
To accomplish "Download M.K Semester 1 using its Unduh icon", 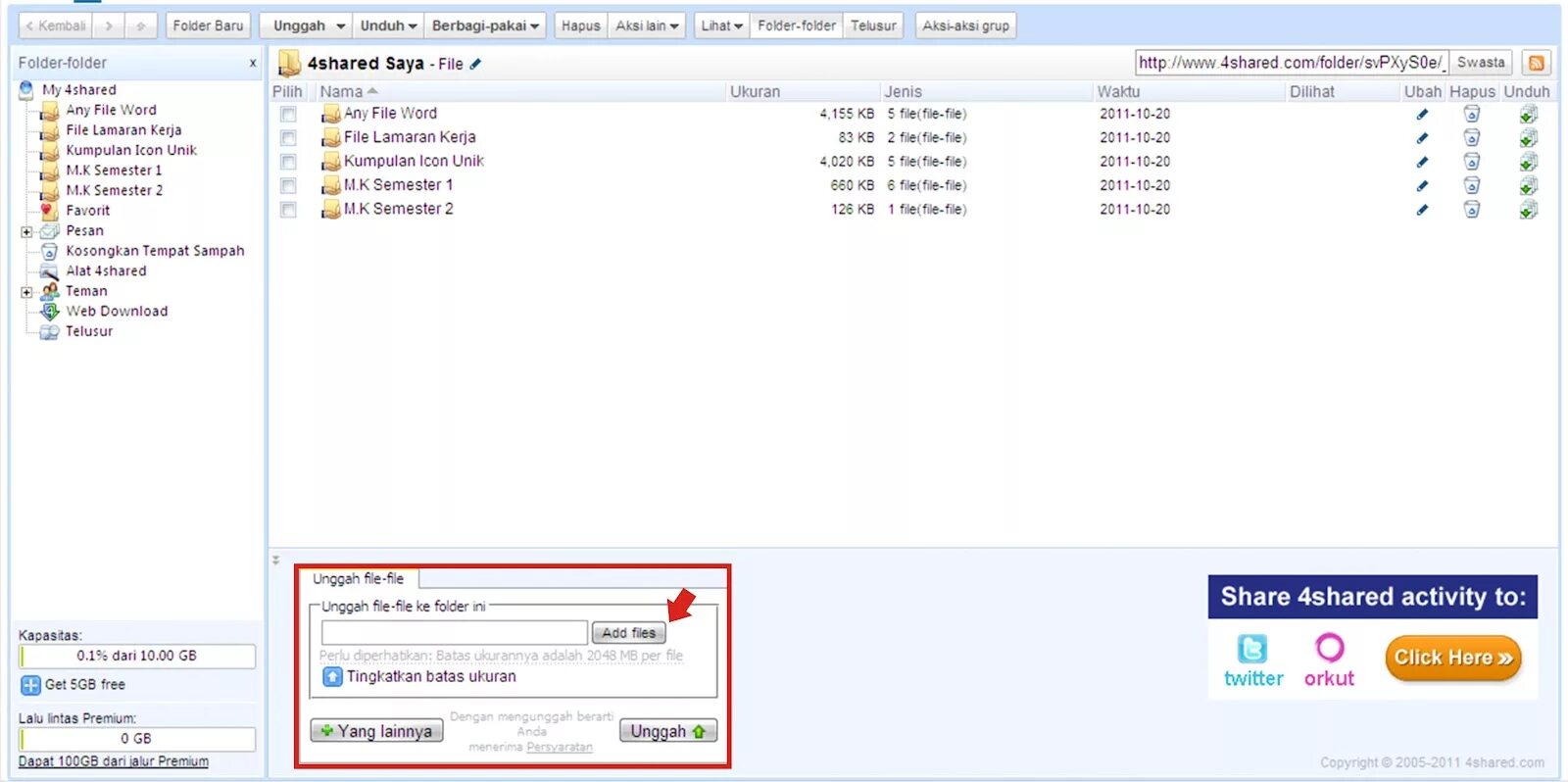I will point(1529,185).
